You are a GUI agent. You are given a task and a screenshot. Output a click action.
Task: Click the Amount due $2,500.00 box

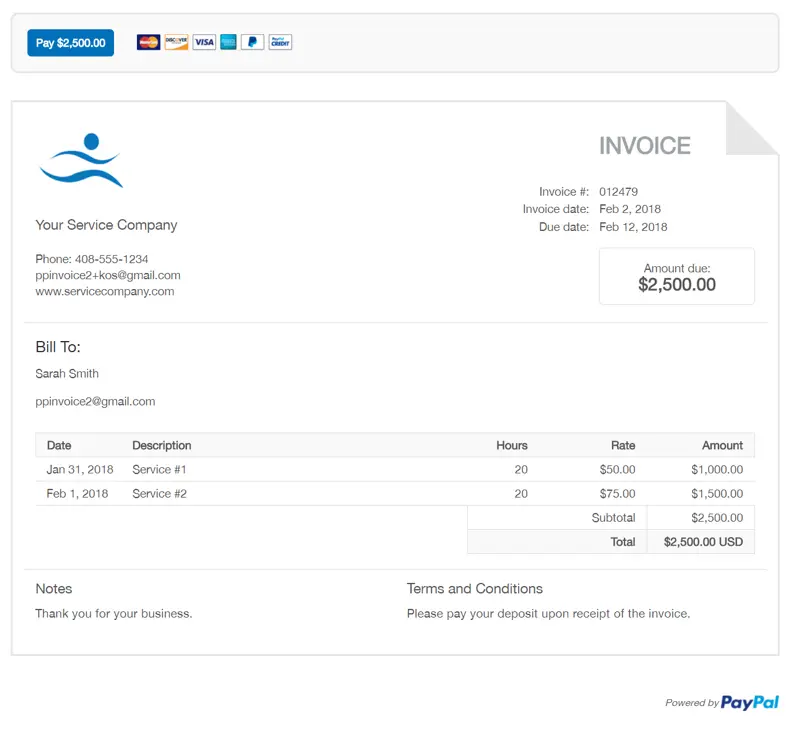[x=677, y=276]
